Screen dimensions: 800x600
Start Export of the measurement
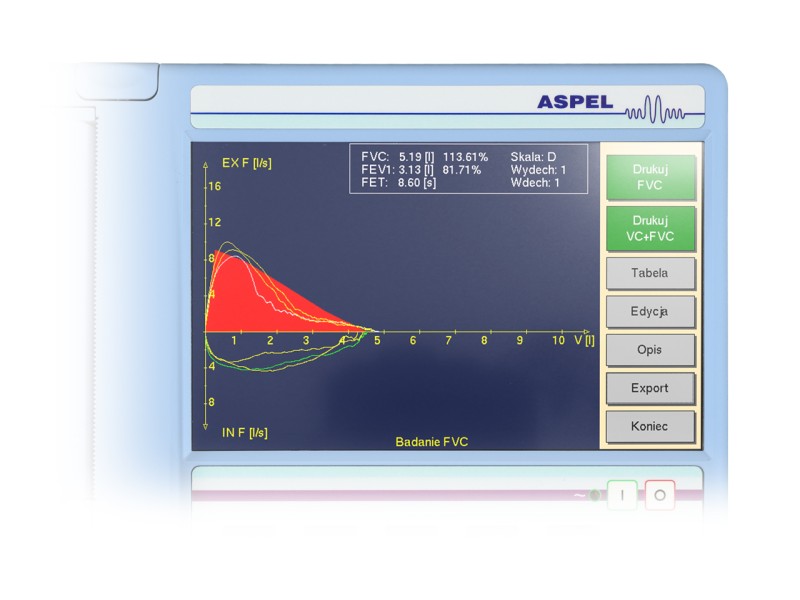coord(650,388)
